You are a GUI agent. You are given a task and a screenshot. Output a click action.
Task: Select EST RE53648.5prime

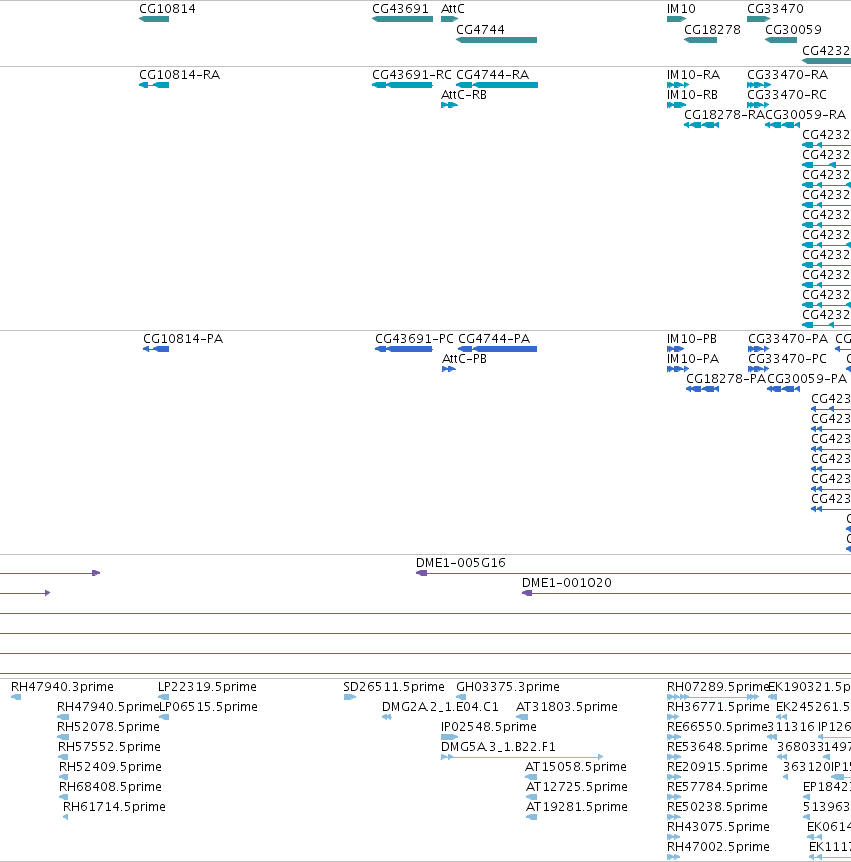click(x=674, y=757)
